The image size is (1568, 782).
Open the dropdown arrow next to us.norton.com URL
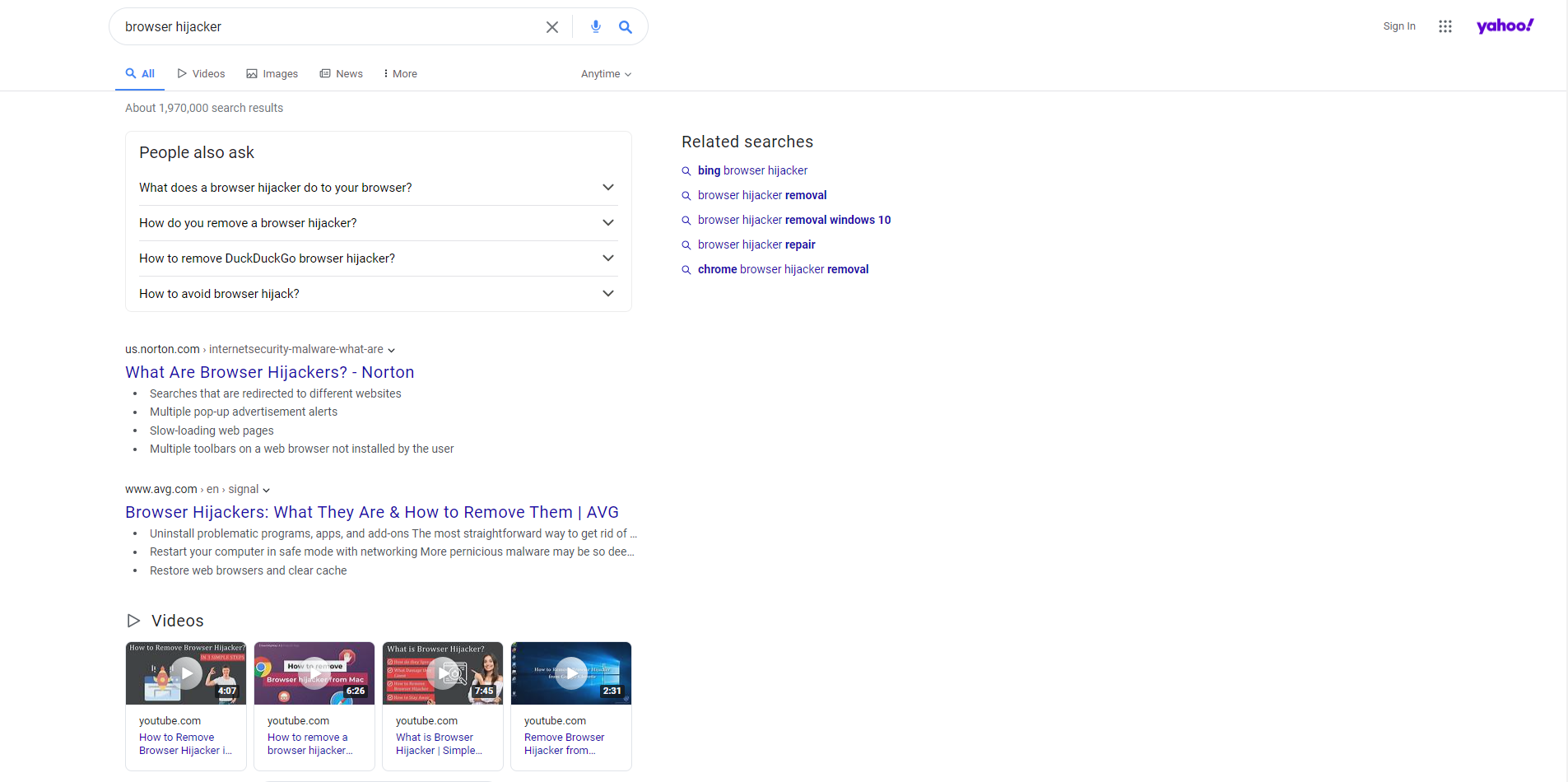coord(391,351)
